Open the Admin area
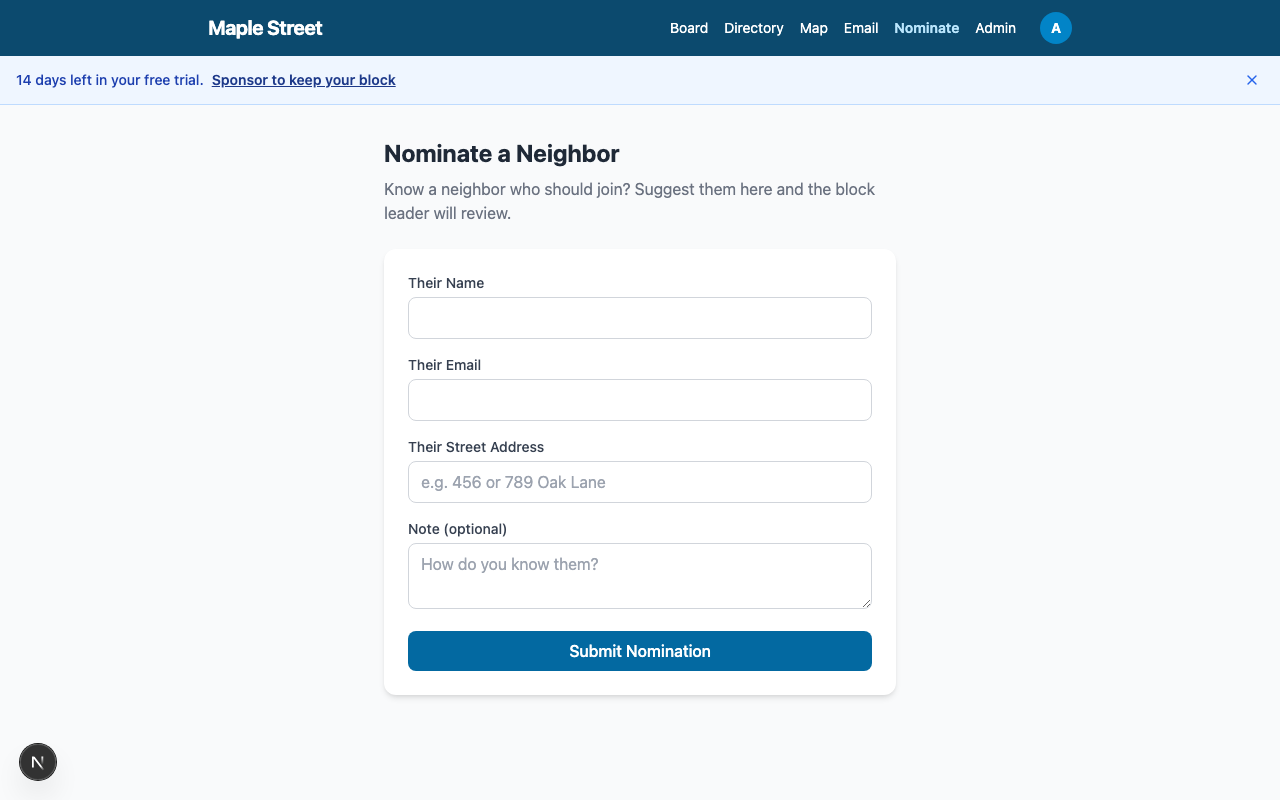The image size is (1280, 800). [995, 28]
